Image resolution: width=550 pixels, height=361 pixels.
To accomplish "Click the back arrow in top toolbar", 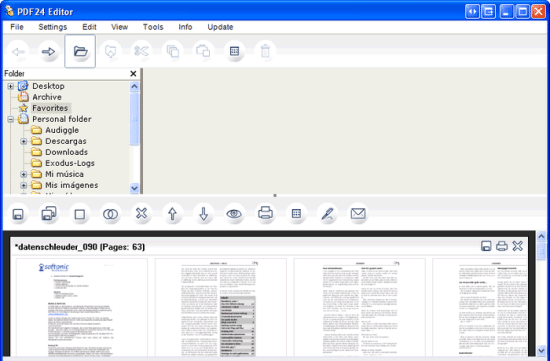I will 18,52.
